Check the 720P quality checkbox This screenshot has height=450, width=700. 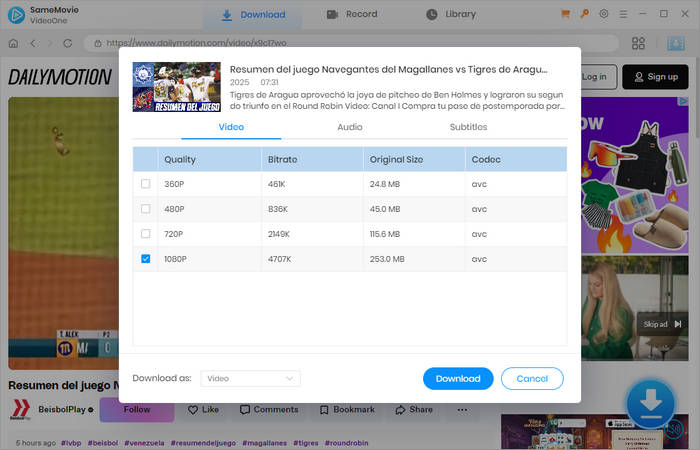[146, 234]
